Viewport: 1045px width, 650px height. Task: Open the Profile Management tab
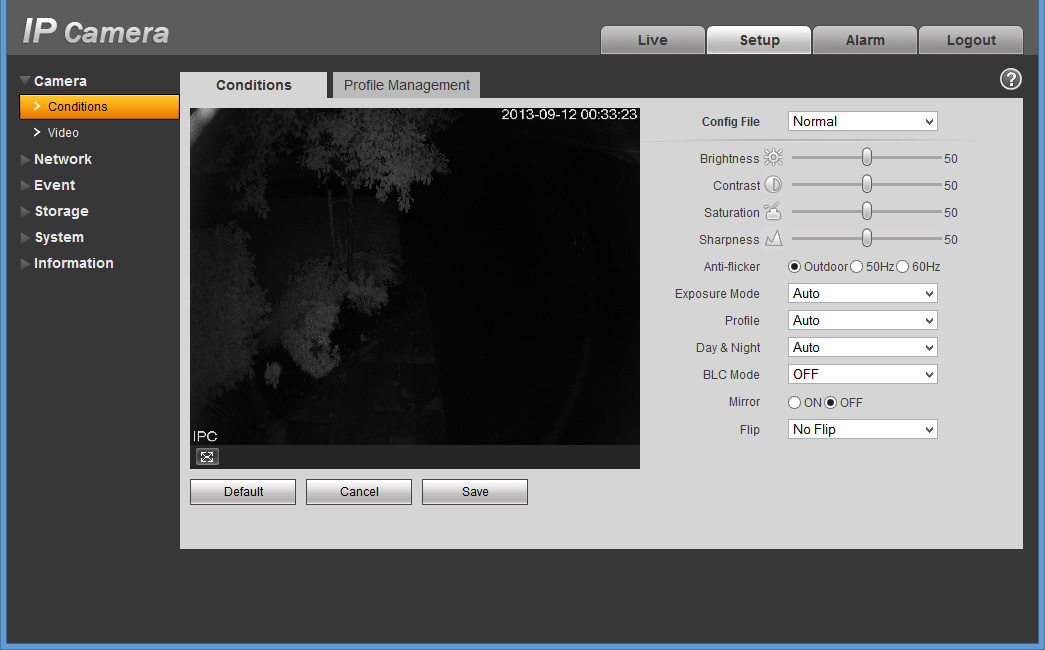tap(407, 85)
